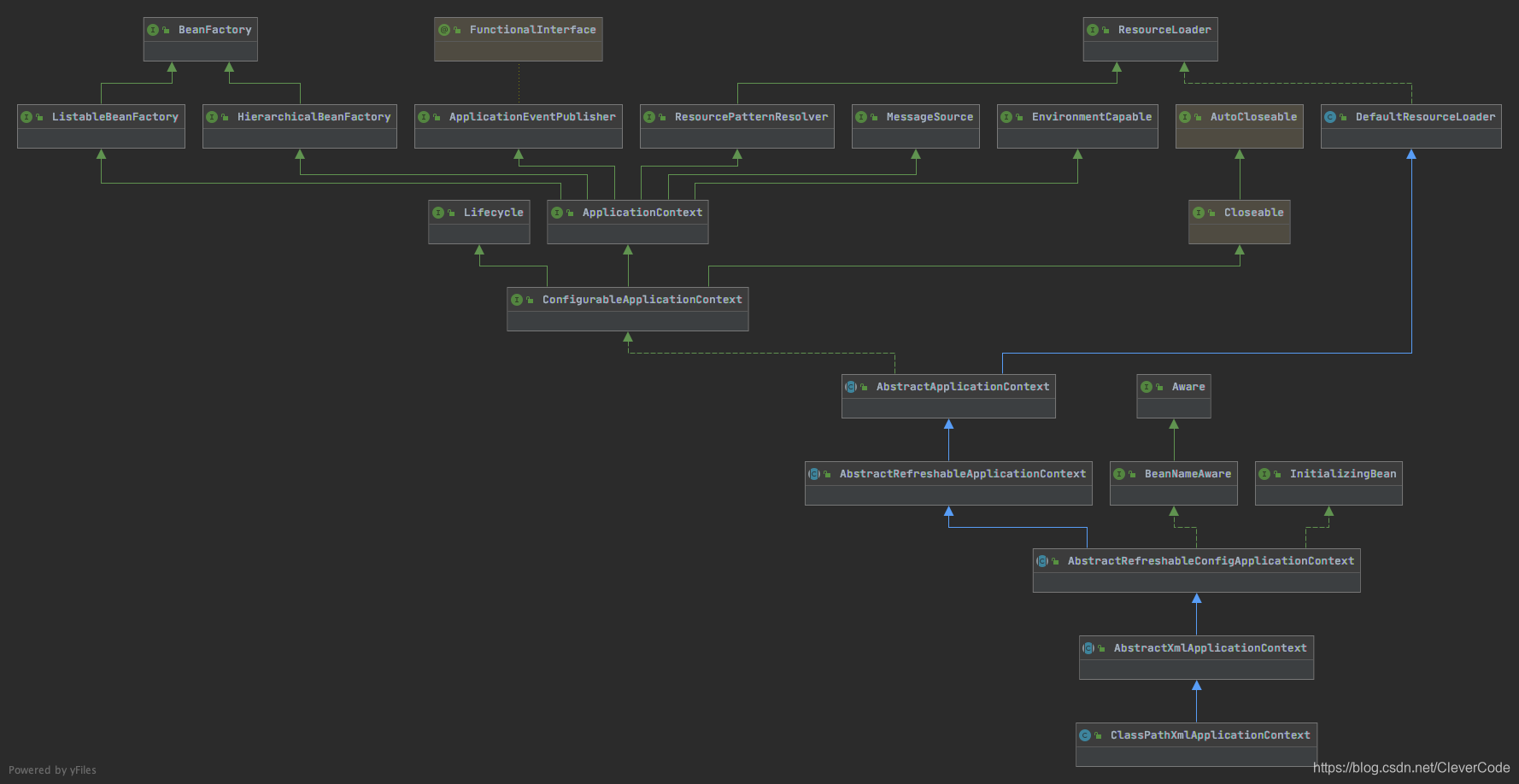Click the Closeable interface icon
The height and width of the screenshot is (784, 1519).
coord(1199,213)
